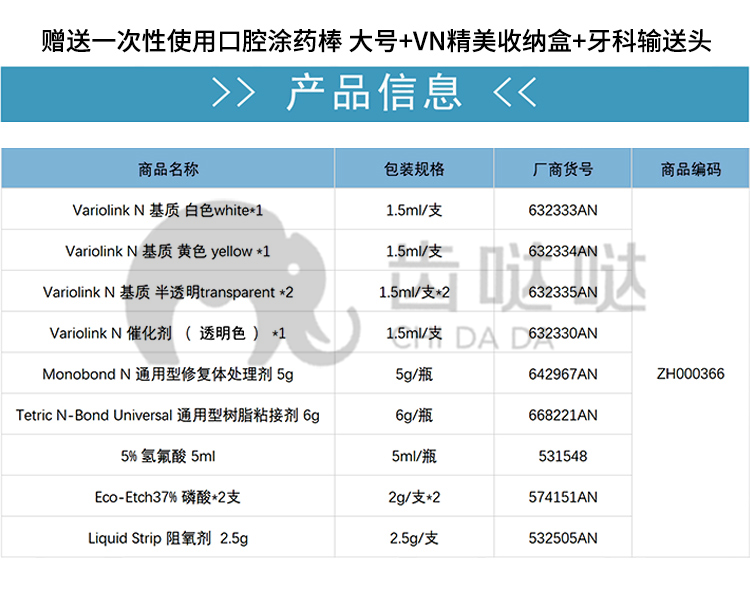
Task: Click manufacturer code 632333AN
Action: click(x=563, y=210)
